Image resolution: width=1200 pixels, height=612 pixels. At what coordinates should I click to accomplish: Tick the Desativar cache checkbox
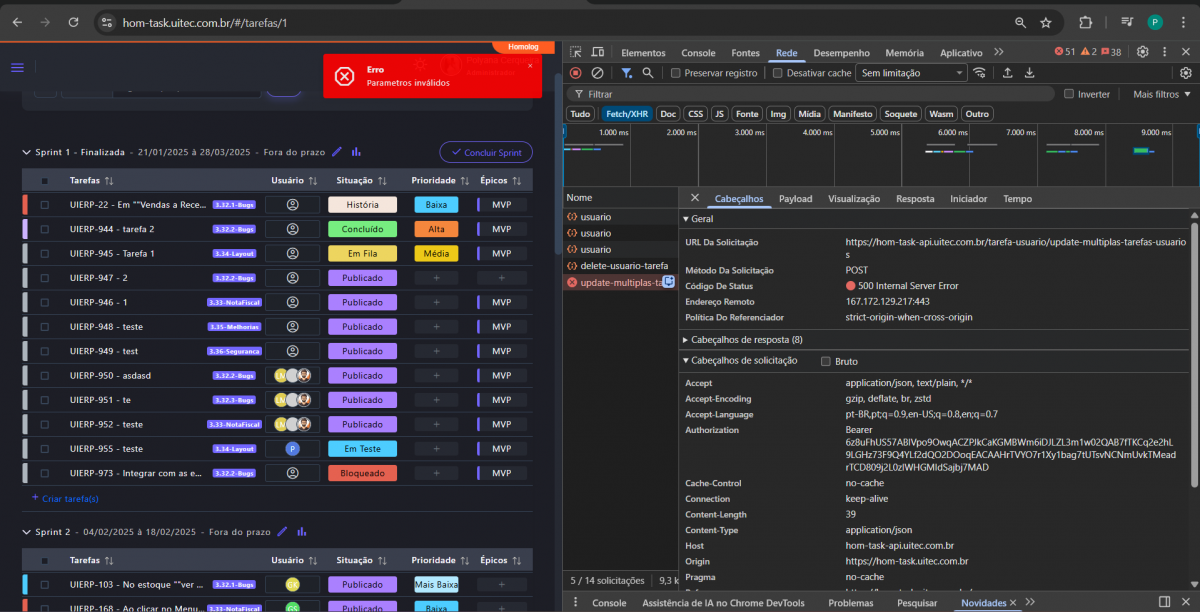pyautogui.click(x=778, y=73)
